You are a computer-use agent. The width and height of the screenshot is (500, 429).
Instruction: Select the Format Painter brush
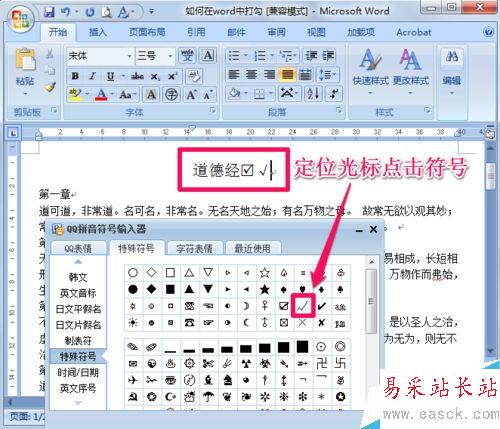(x=50, y=87)
